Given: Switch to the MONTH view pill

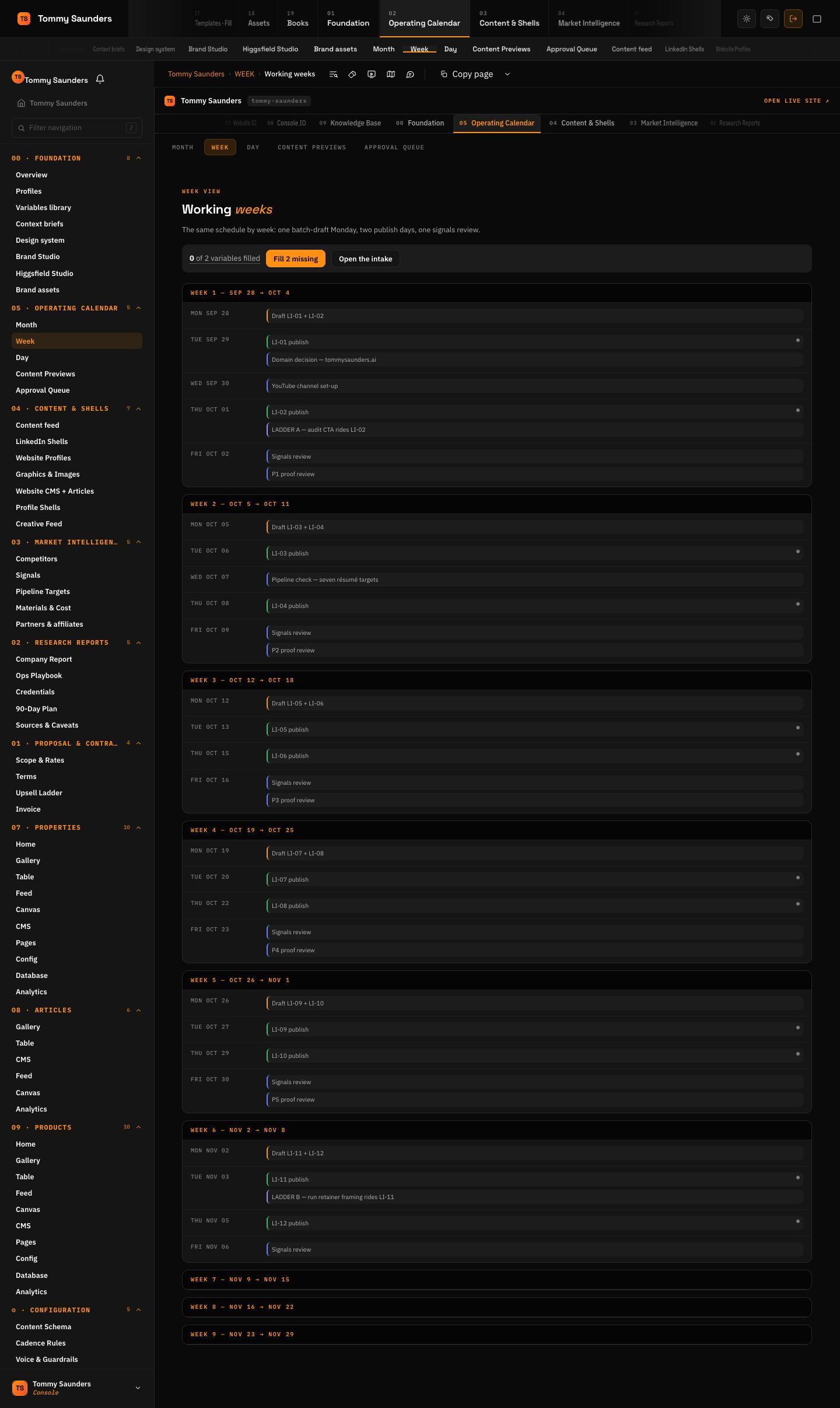Looking at the screenshot, I should [183, 147].
